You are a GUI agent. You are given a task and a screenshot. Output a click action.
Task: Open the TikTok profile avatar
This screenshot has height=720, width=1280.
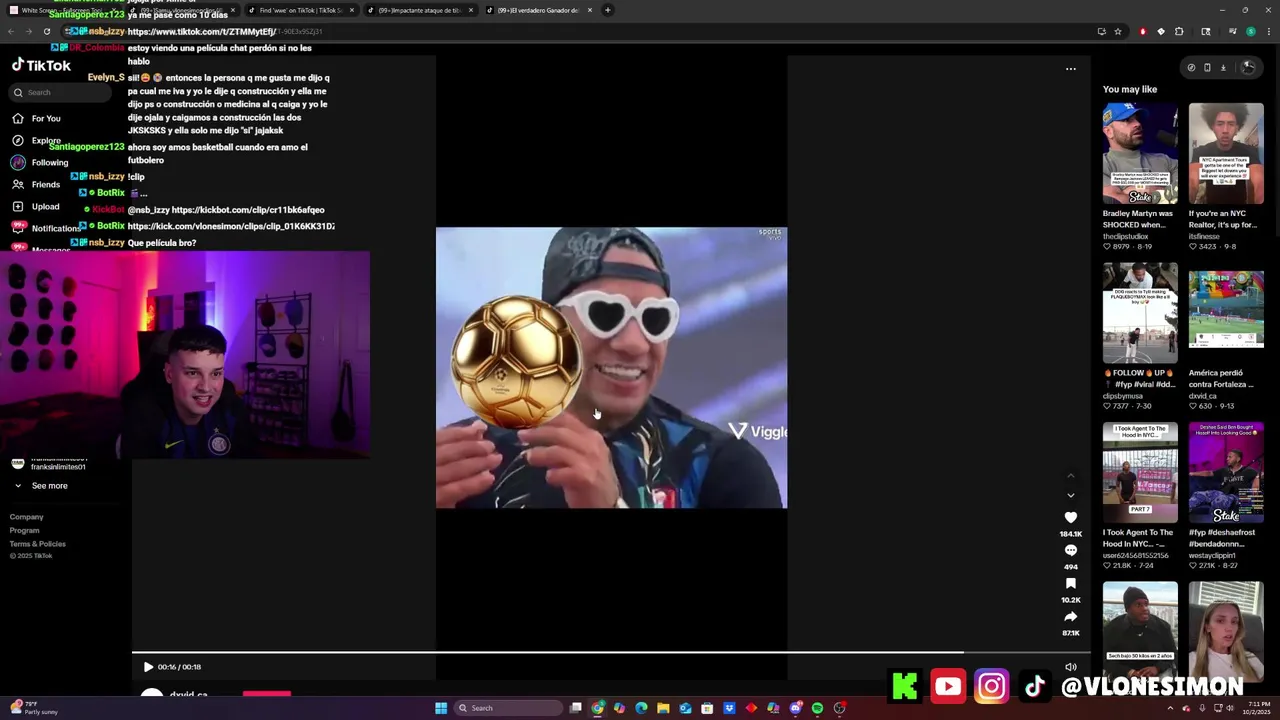click(x=1248, y=68)
